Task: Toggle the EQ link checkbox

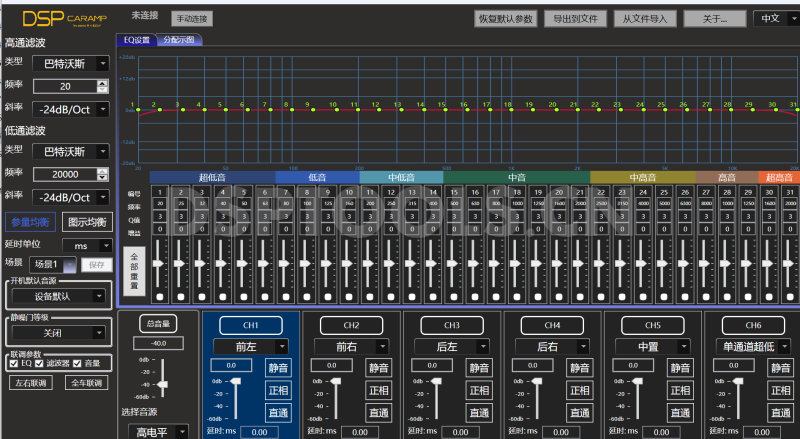Action: [13, 364]
